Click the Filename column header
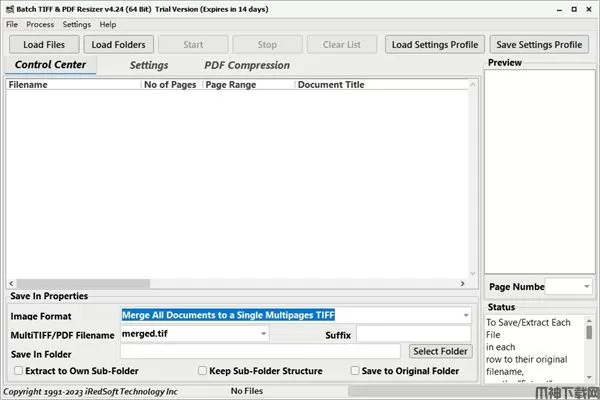 coord(73,85)
